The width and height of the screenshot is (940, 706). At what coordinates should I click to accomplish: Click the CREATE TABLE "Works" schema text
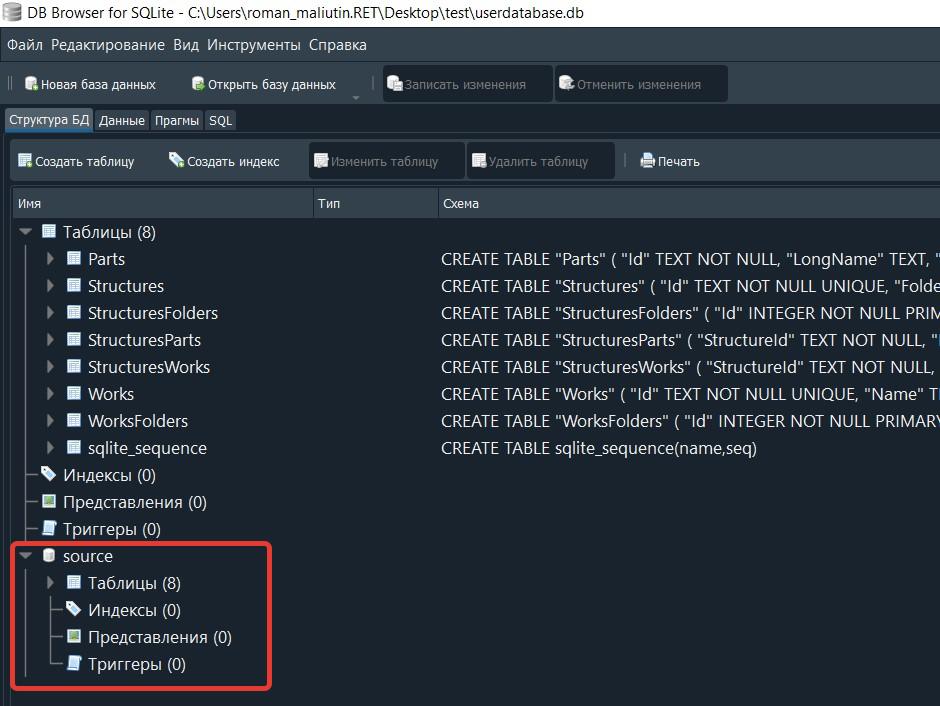tap(690, 394)
